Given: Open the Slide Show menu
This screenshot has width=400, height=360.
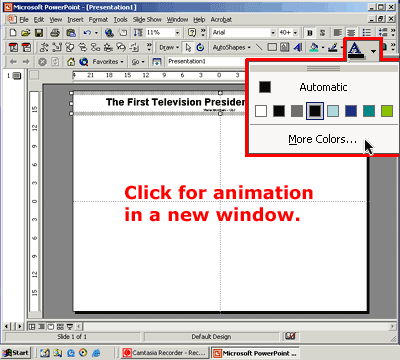Looking at the screenshot, I should 147,20.
